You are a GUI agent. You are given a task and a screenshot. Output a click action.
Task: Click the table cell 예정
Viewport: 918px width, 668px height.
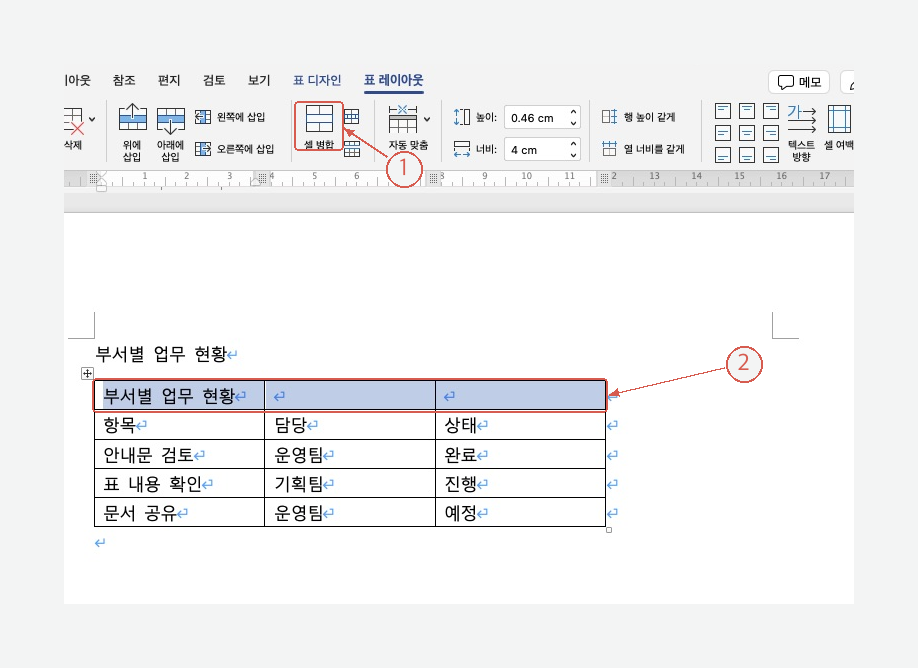click(x=520, y=513)
